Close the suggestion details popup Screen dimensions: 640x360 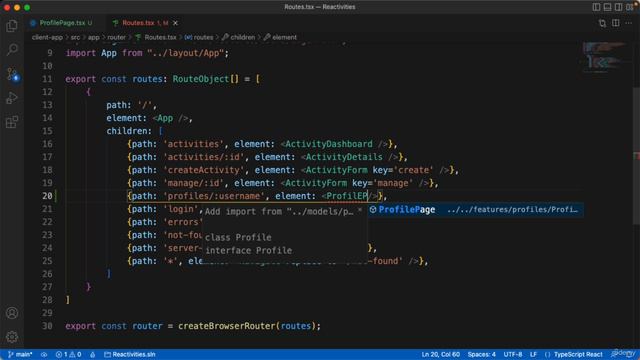pyautogui.click(x=360, y=210)
